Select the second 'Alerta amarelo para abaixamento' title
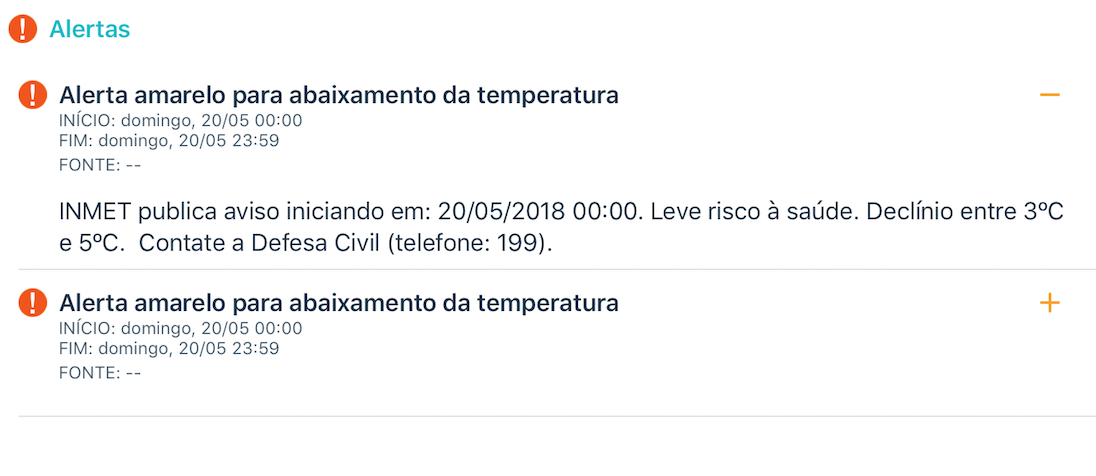The image size is (1096, 476). pos(339,303)
